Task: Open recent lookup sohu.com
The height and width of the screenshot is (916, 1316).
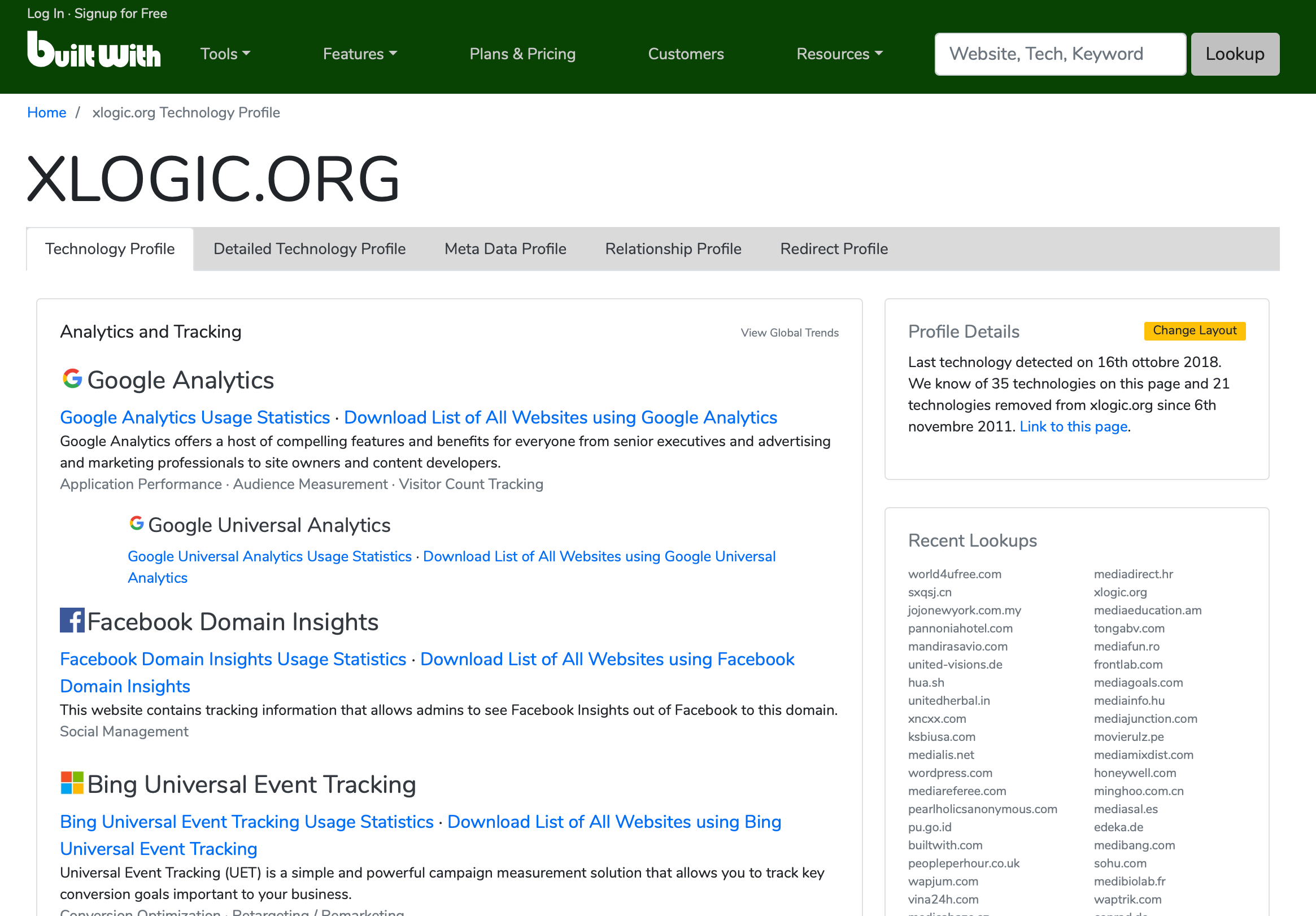Action: [x=1121, y=863]
